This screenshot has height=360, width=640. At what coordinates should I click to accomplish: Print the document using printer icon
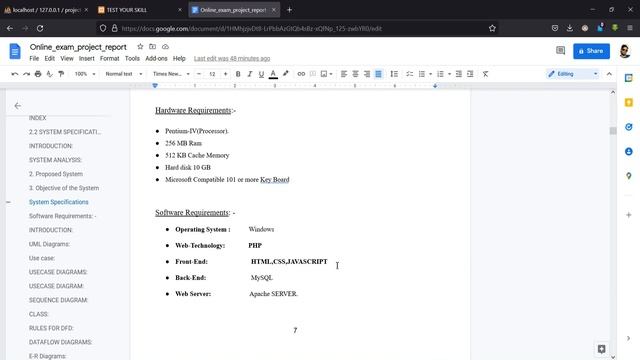(38, 74)
